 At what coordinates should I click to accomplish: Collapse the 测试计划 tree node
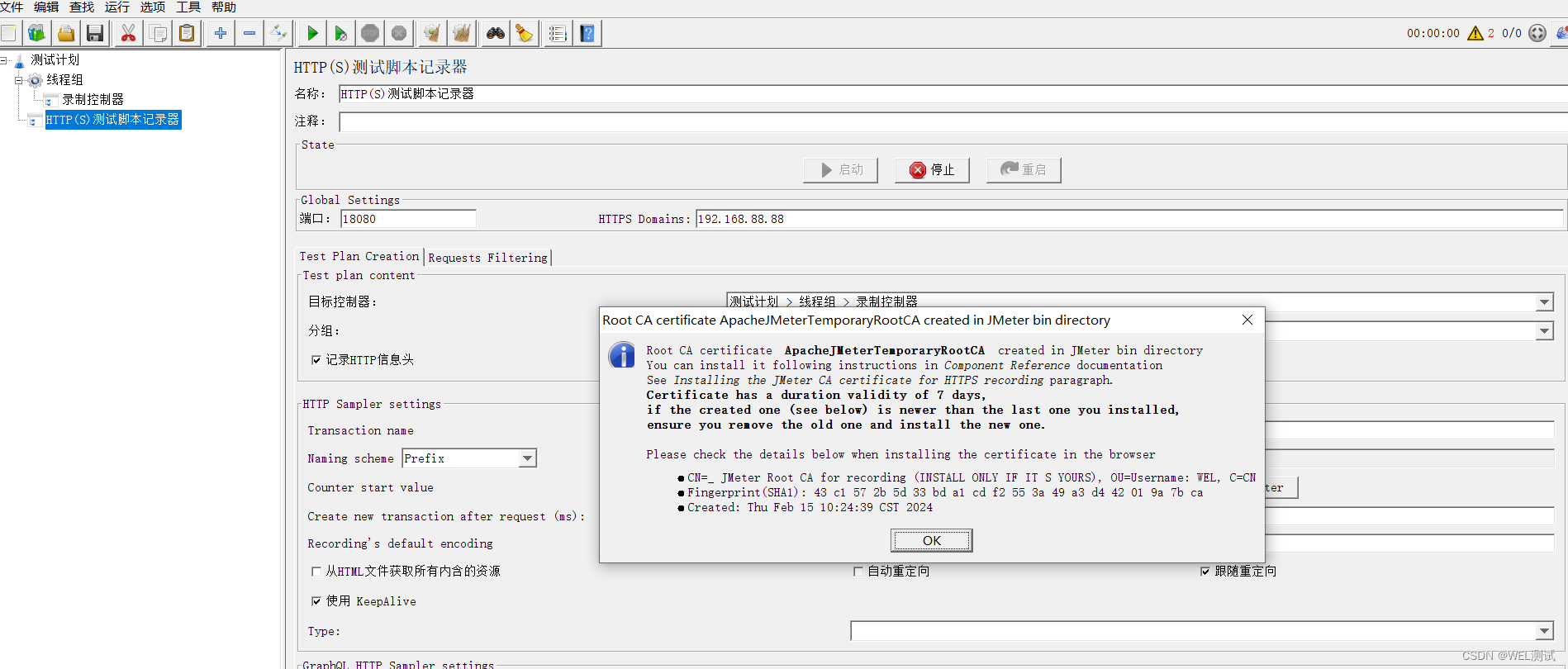[3, 60]
